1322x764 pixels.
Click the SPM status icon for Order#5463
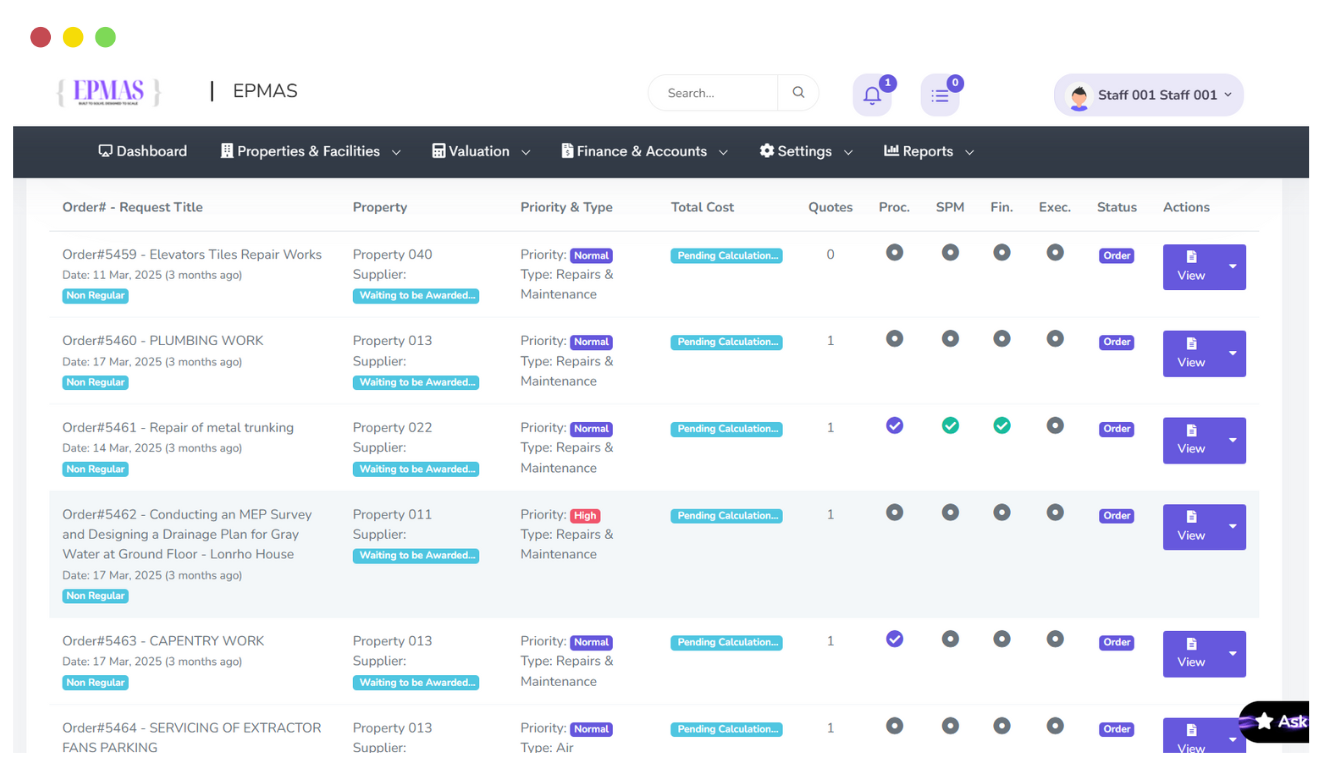click(950, 639)
